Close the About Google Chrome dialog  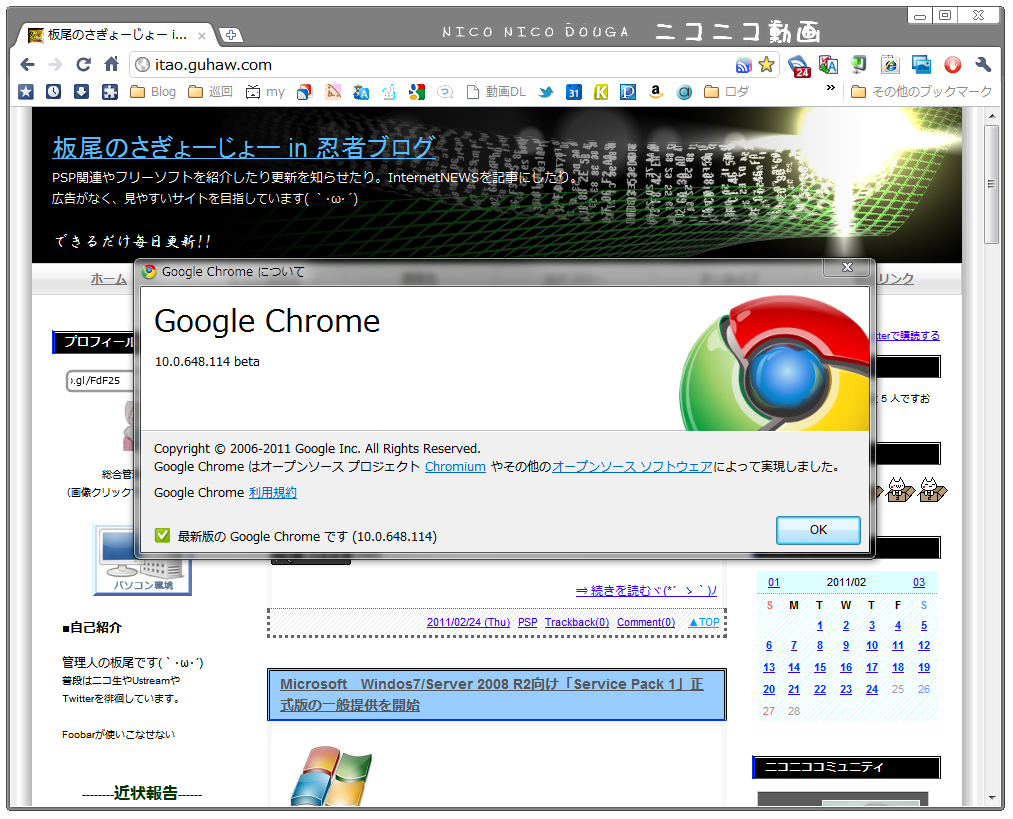coord(847,267)
